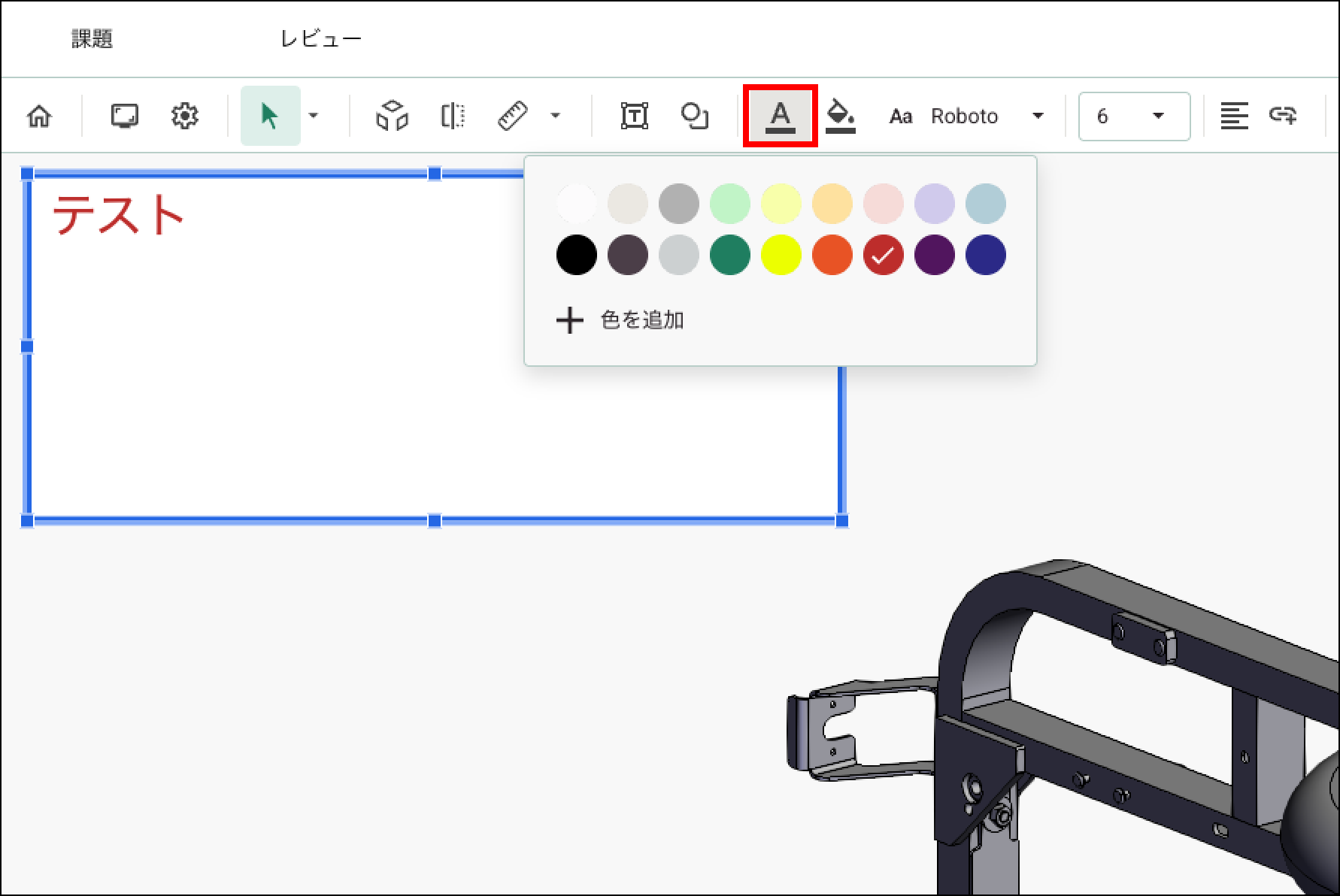Open the Roboto font dropdown
1340x896 pixels.
click(x=985, y=116)
